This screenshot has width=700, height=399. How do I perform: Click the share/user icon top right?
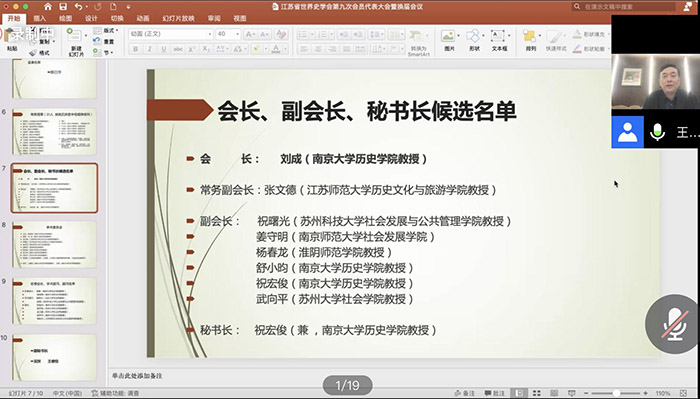tap(688, 6)
